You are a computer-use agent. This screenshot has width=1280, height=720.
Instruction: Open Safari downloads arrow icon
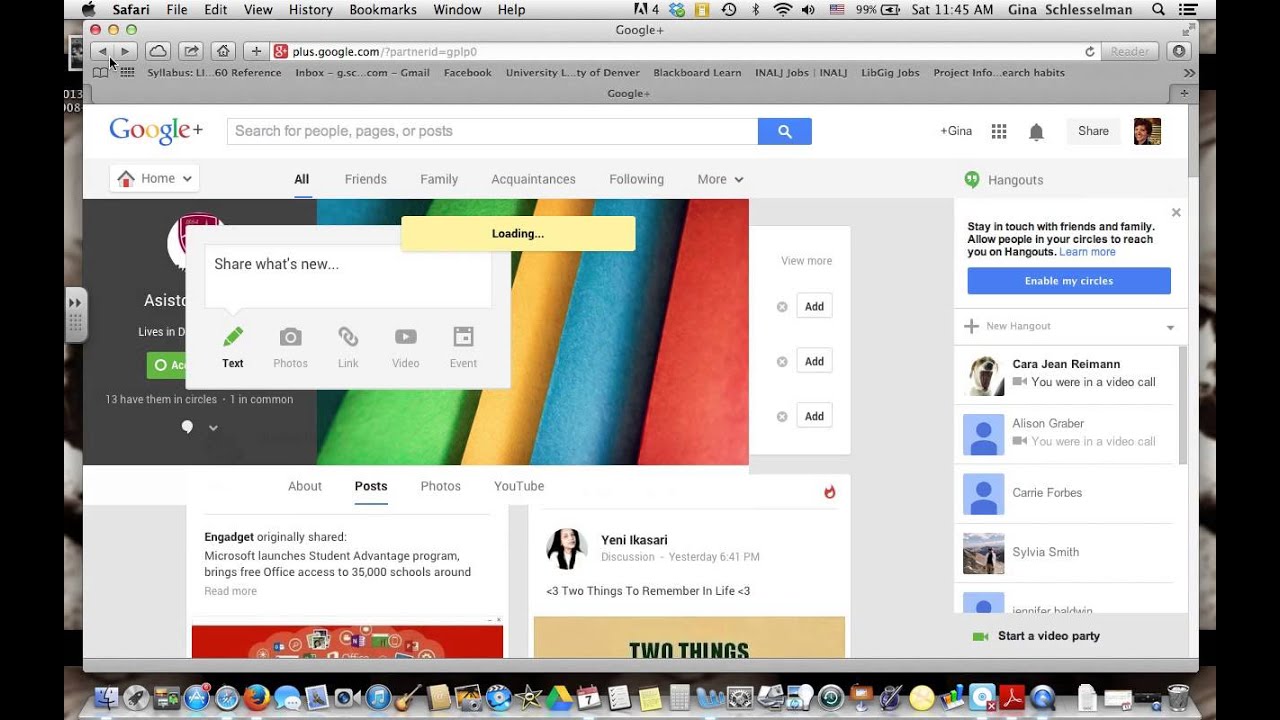tap(1179, 51)
